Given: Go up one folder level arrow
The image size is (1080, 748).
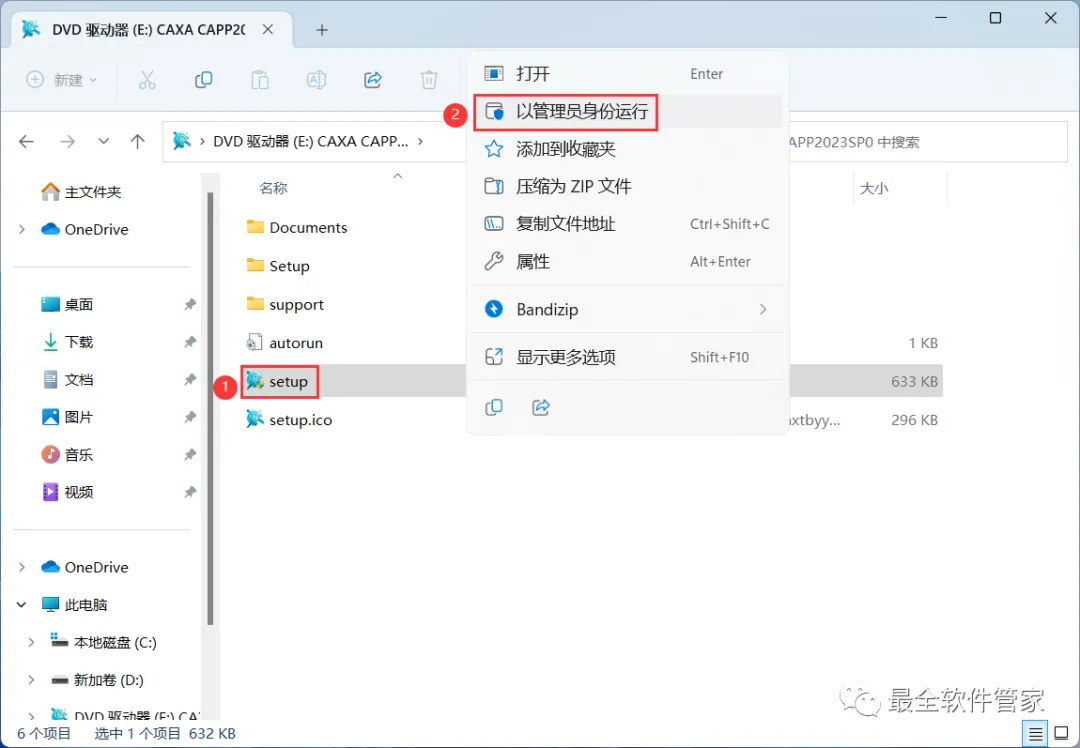Looking at the screenshot, I should [x=138, y=142].
